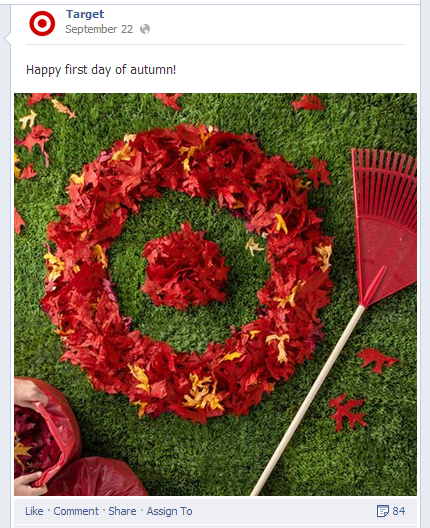Screen dimensions: 430x528
Task: Open the 84 notes count
Action: click(399, 511)
